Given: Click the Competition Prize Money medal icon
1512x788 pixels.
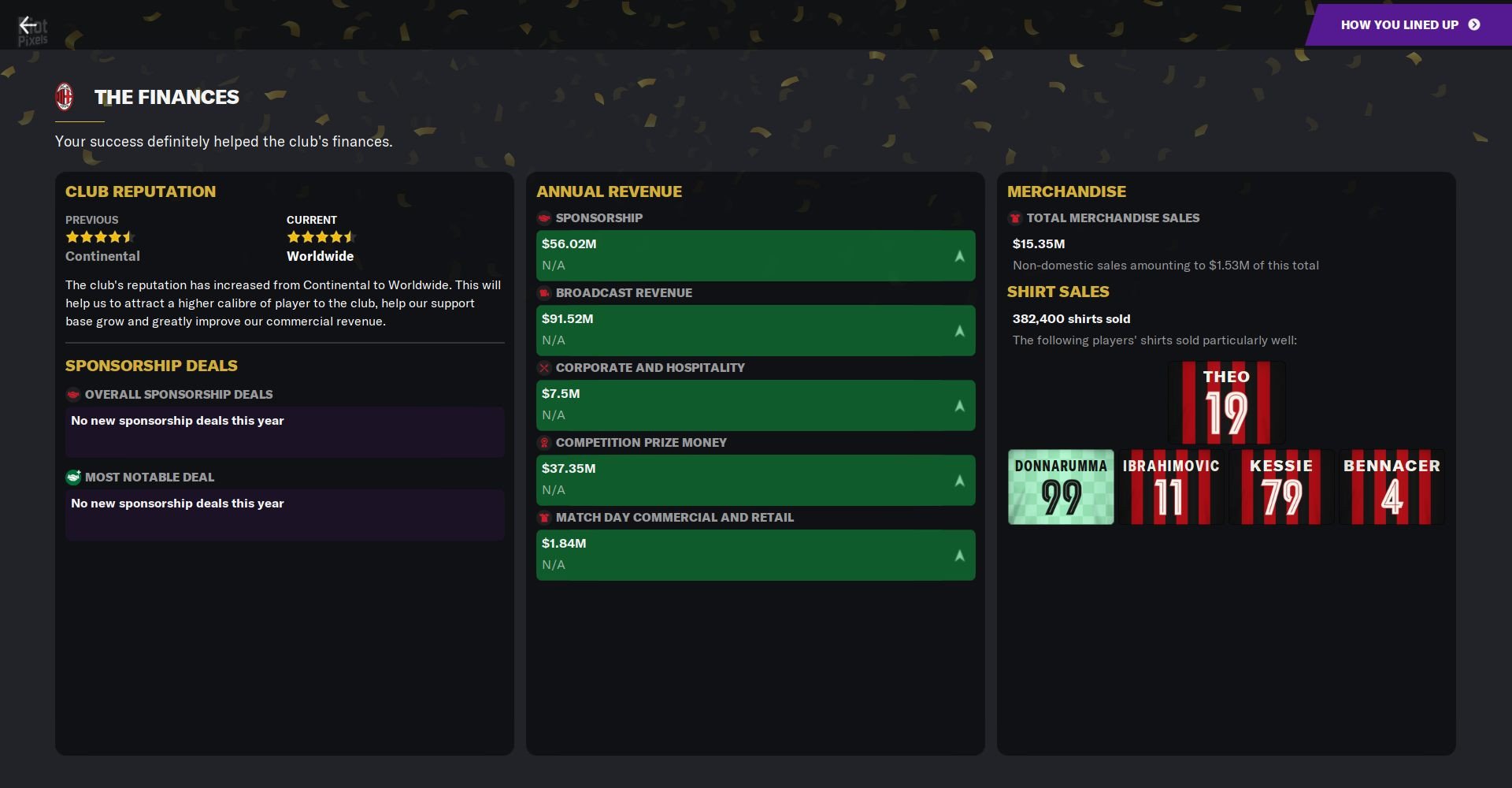Looking at the screenshot, I should (543, 442).
